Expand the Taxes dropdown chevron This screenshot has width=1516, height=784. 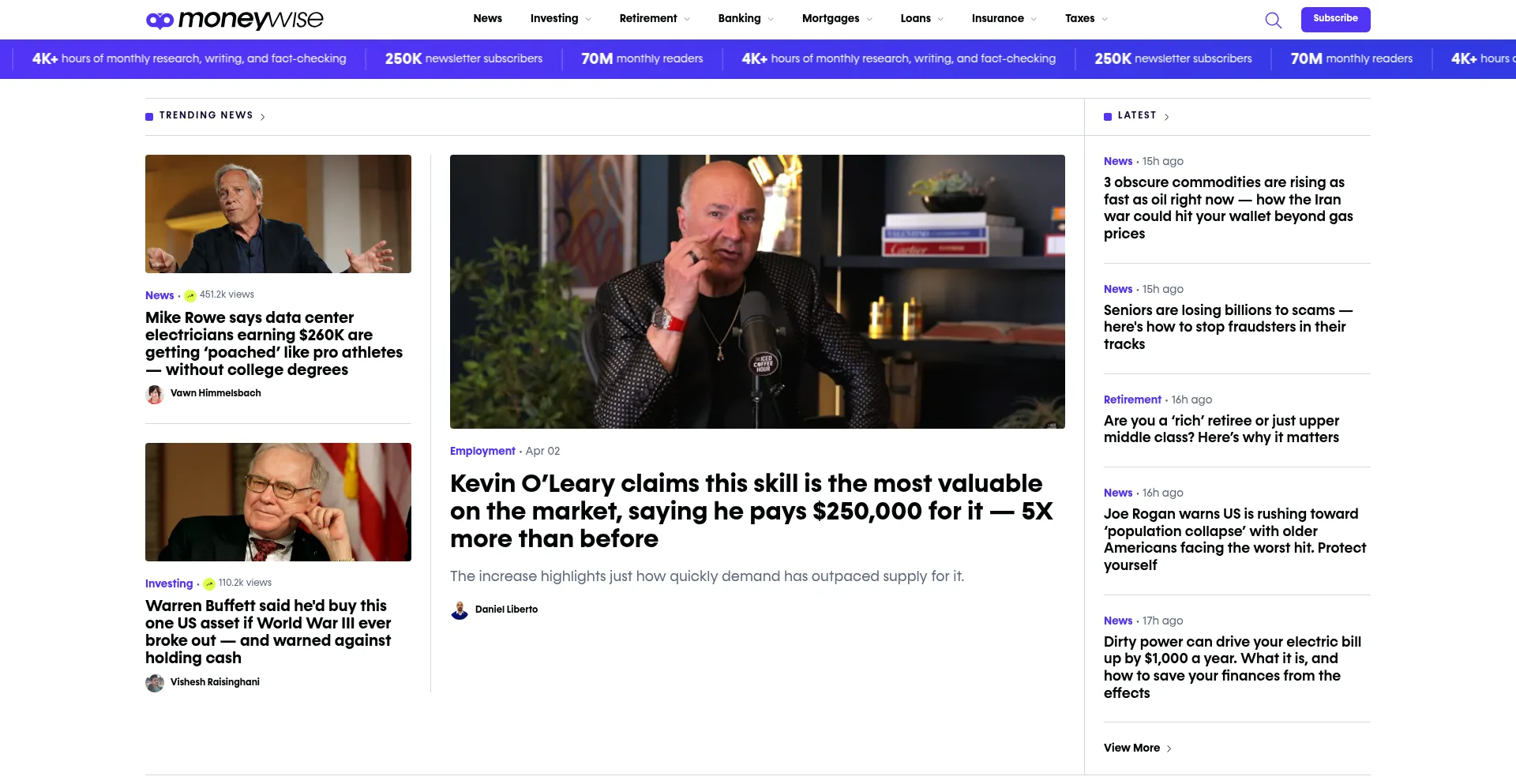coord(1105,20)
